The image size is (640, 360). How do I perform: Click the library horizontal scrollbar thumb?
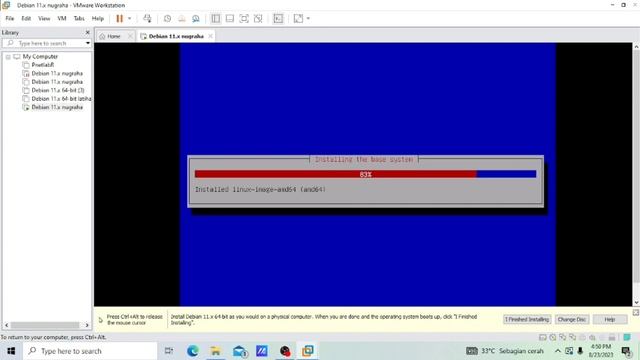(x=44, y=325)
